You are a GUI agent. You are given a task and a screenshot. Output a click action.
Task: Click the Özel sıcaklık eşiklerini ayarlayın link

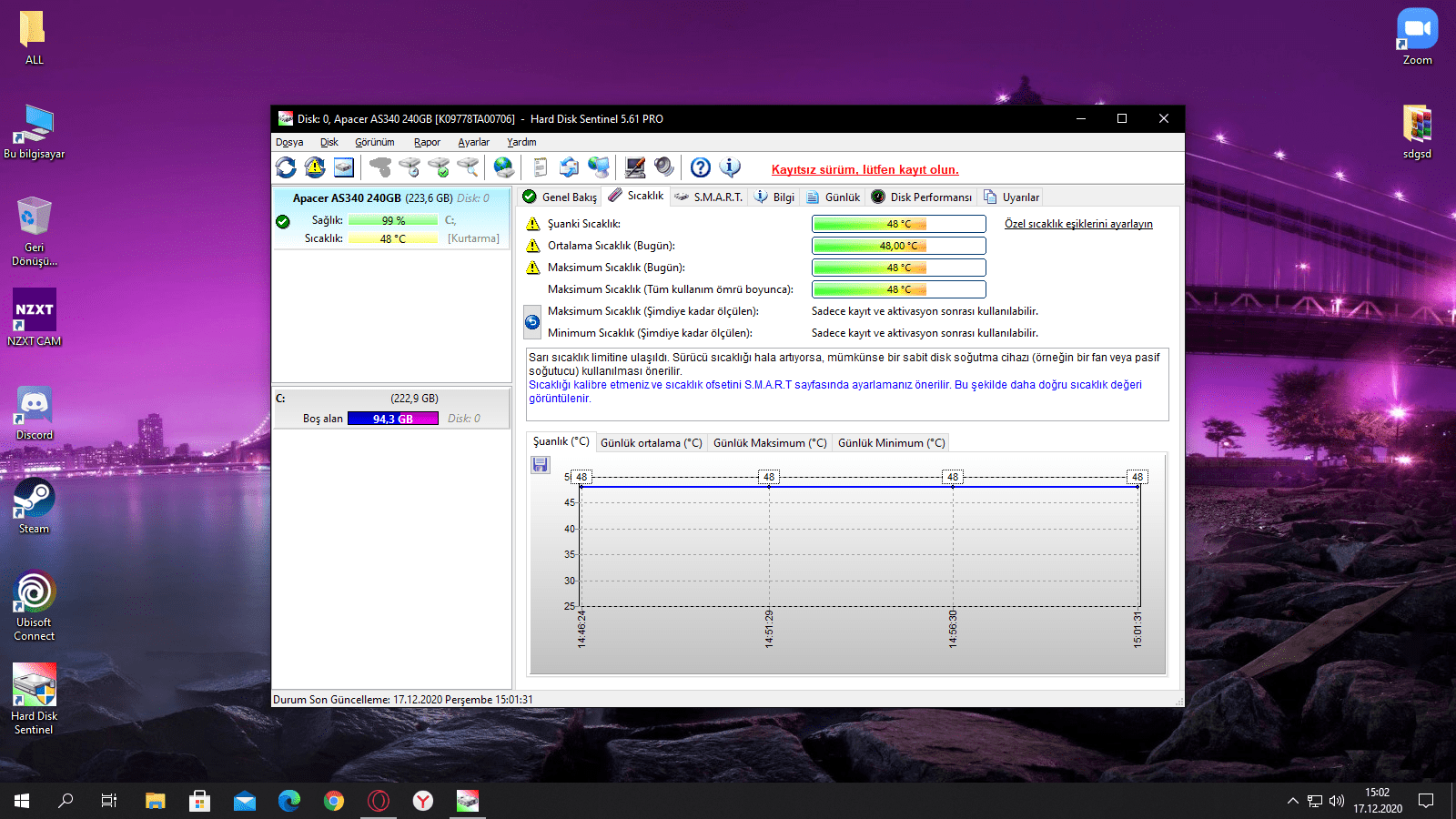tap(1078, 224)
